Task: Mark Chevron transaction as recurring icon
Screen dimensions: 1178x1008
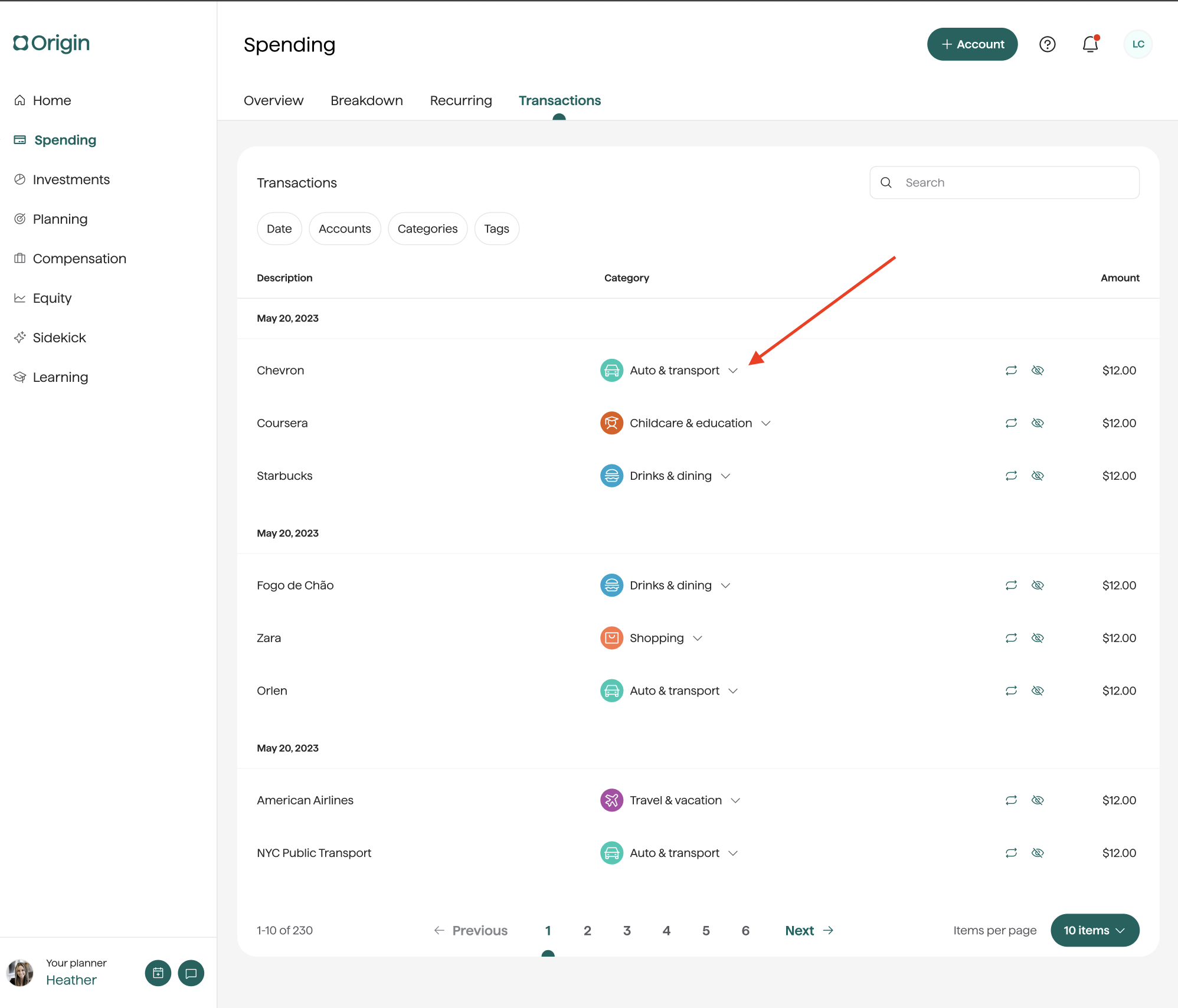Action: (1011, 371)
